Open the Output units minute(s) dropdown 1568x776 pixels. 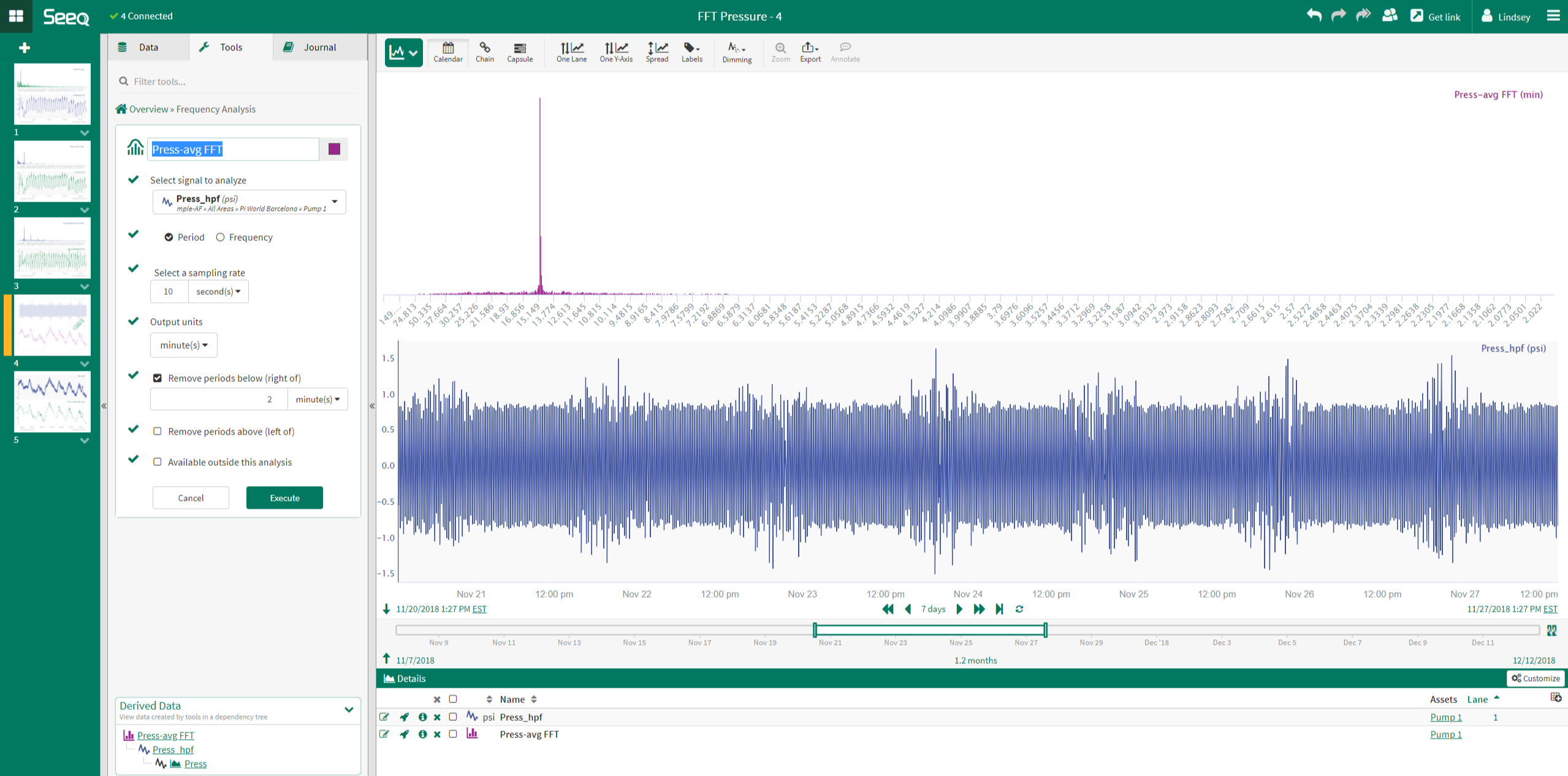pos(183,345)
